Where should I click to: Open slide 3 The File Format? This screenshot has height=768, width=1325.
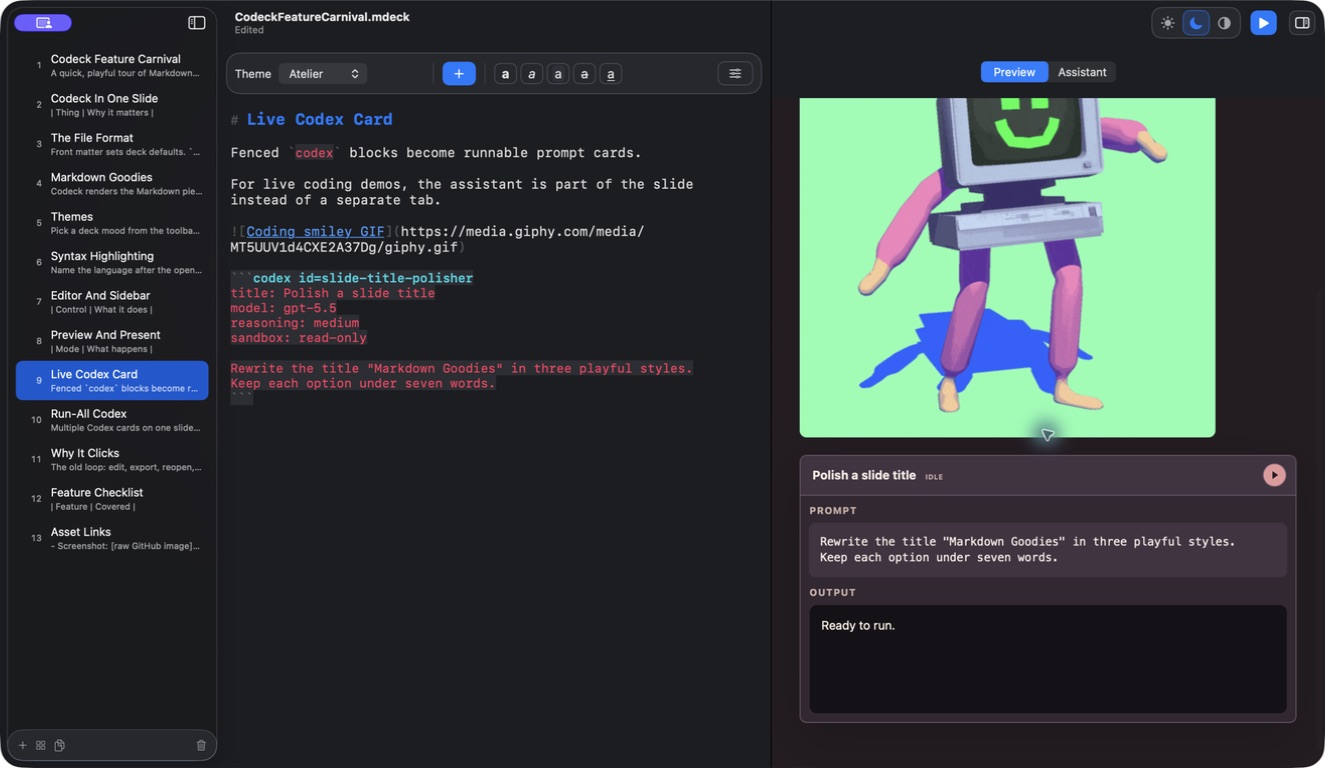(112, 144)
